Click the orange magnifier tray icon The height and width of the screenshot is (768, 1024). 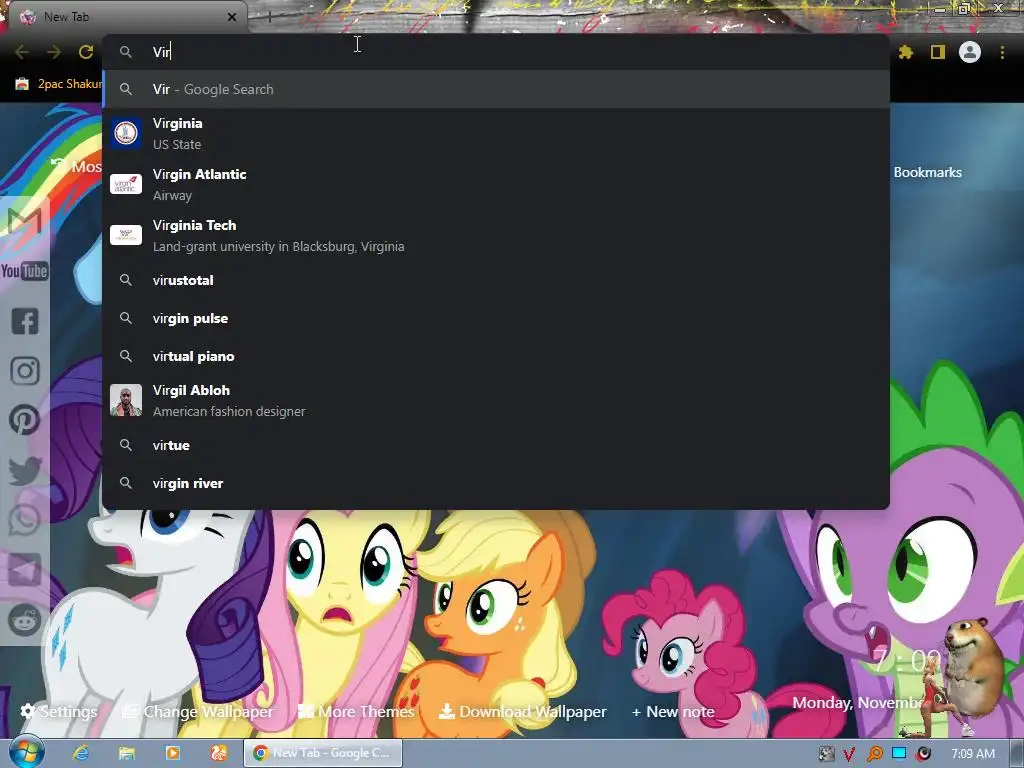[x=874, y=754]
